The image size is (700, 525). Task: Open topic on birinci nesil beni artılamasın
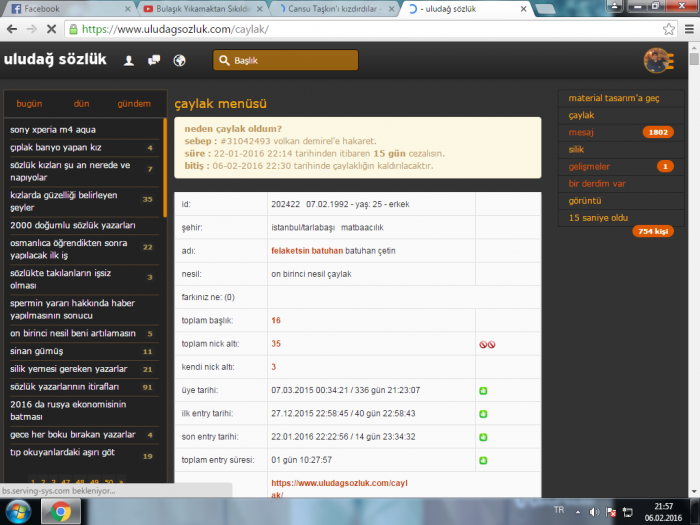tap(73, 333)
